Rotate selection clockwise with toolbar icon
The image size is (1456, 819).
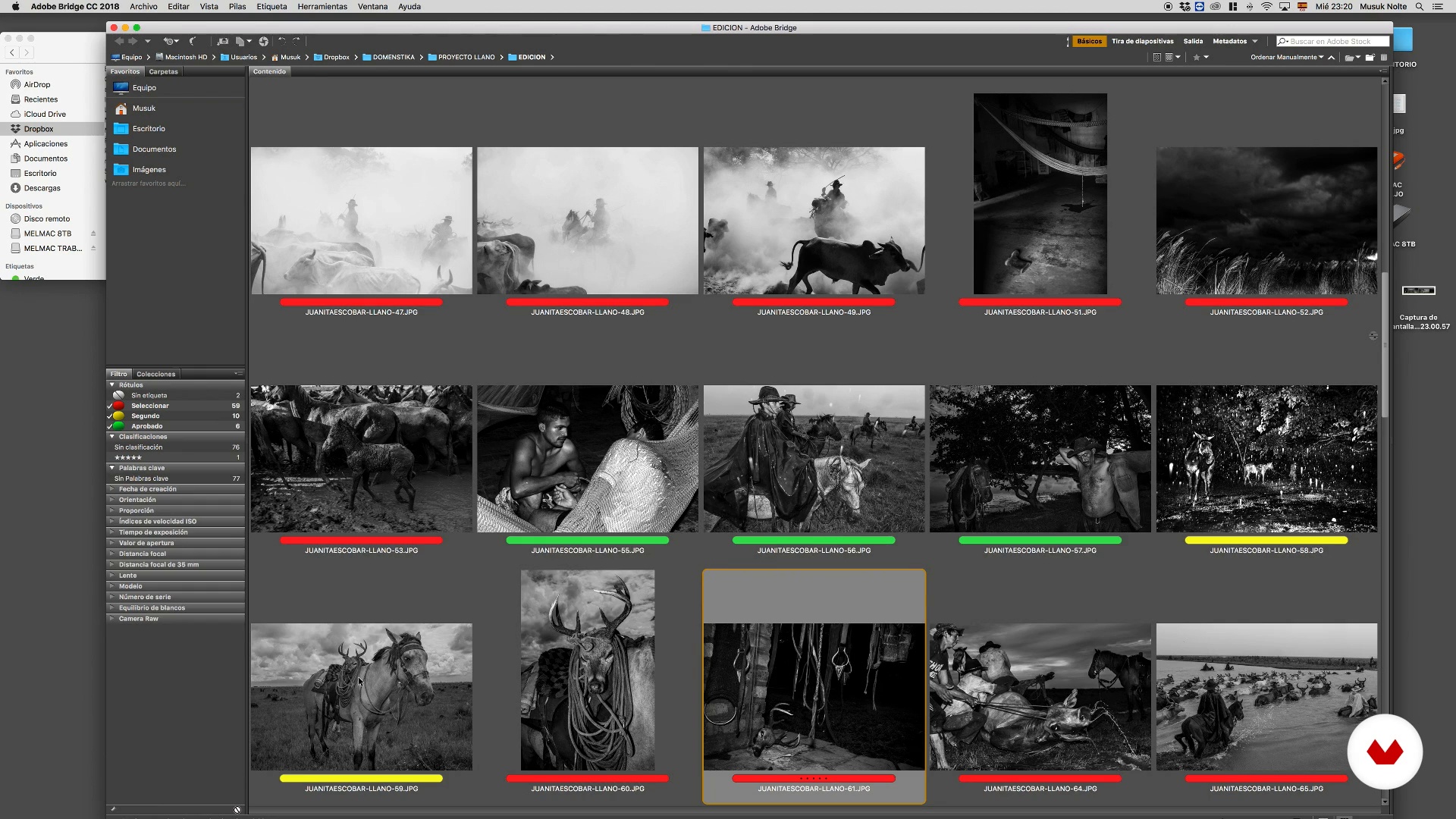pos(297,41)
